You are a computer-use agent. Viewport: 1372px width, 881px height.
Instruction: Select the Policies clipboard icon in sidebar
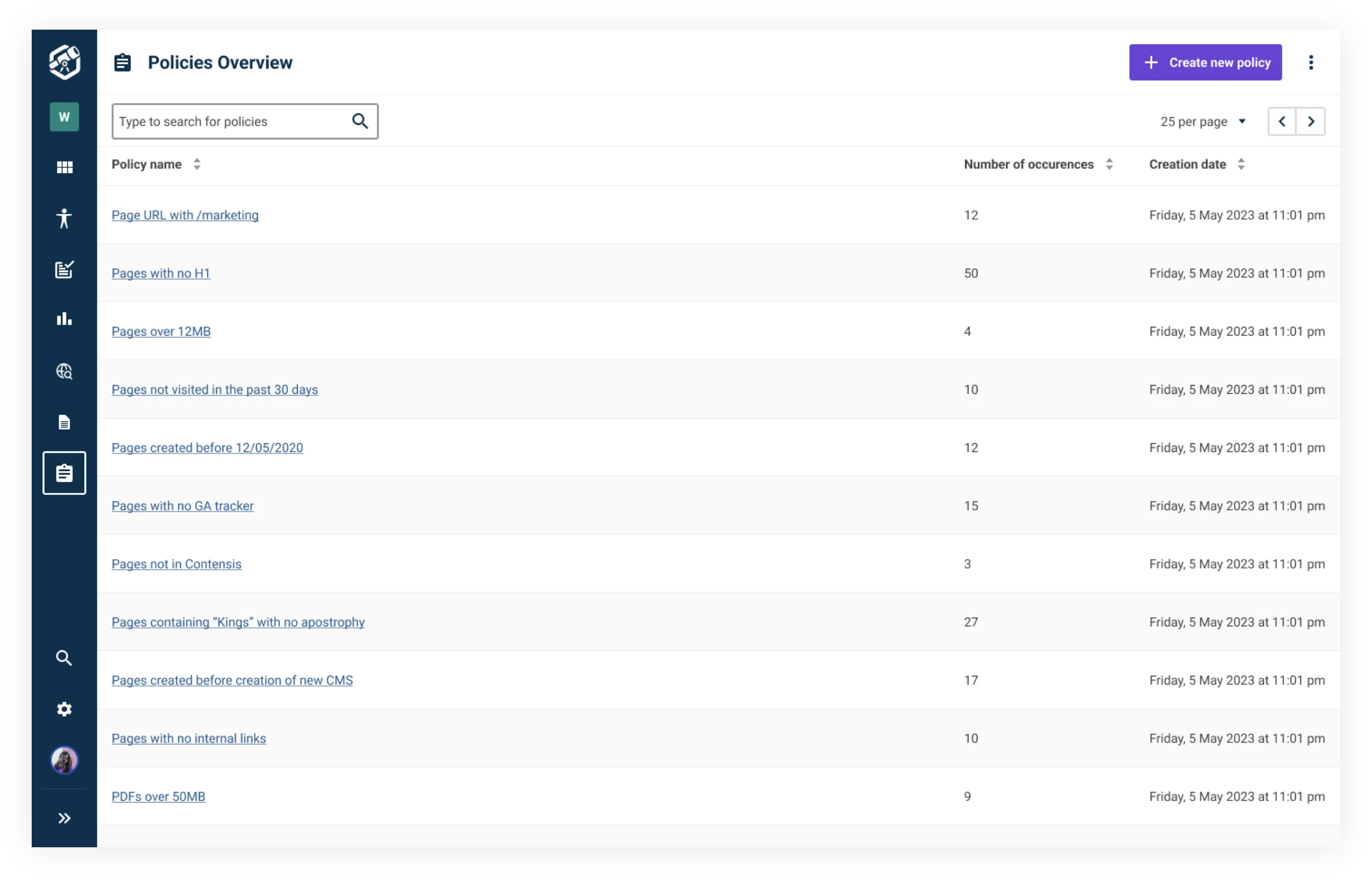[64, 473]
